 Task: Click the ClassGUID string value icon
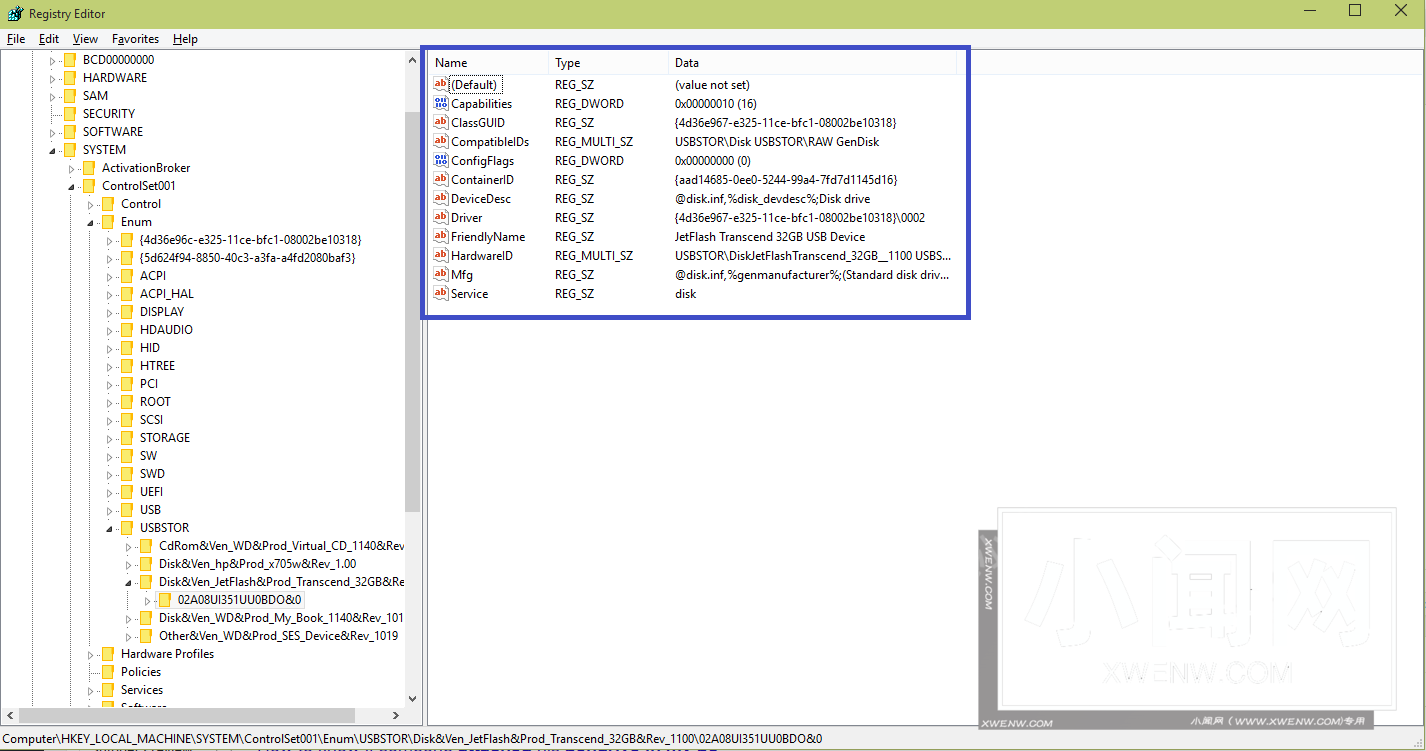(x=441, y=123)
